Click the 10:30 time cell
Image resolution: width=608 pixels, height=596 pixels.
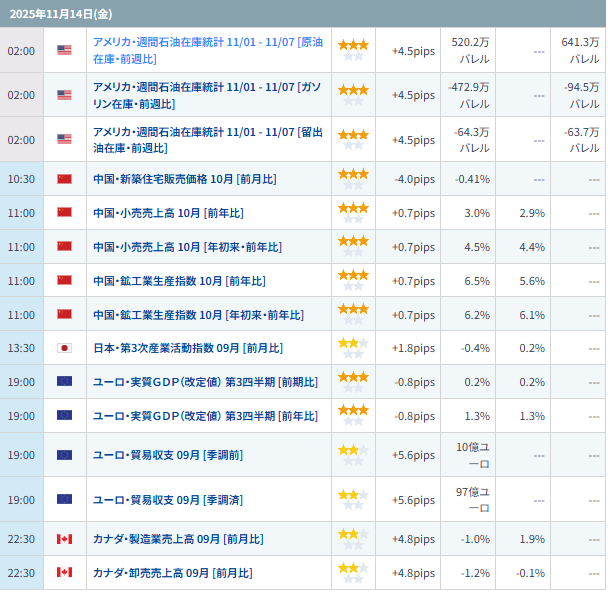click(21, 179)
